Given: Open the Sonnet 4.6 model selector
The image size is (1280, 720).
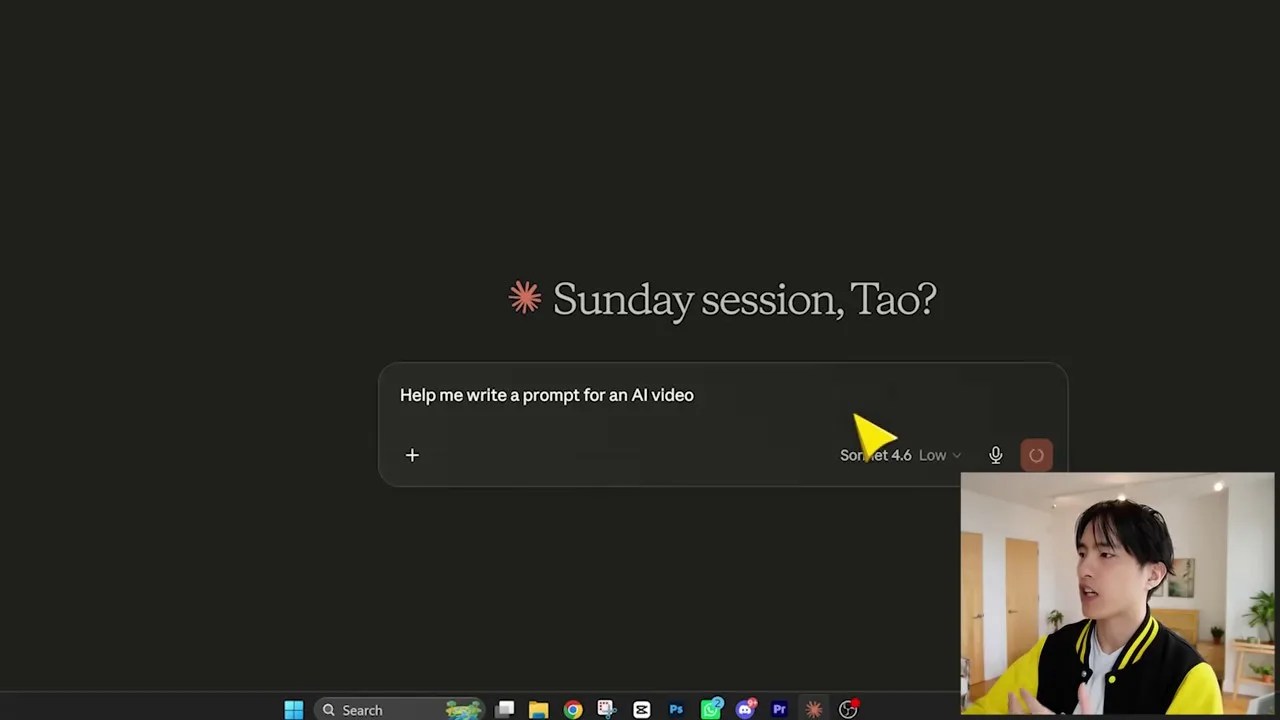Looking at the screenshot, I should (x=876, y=455).
